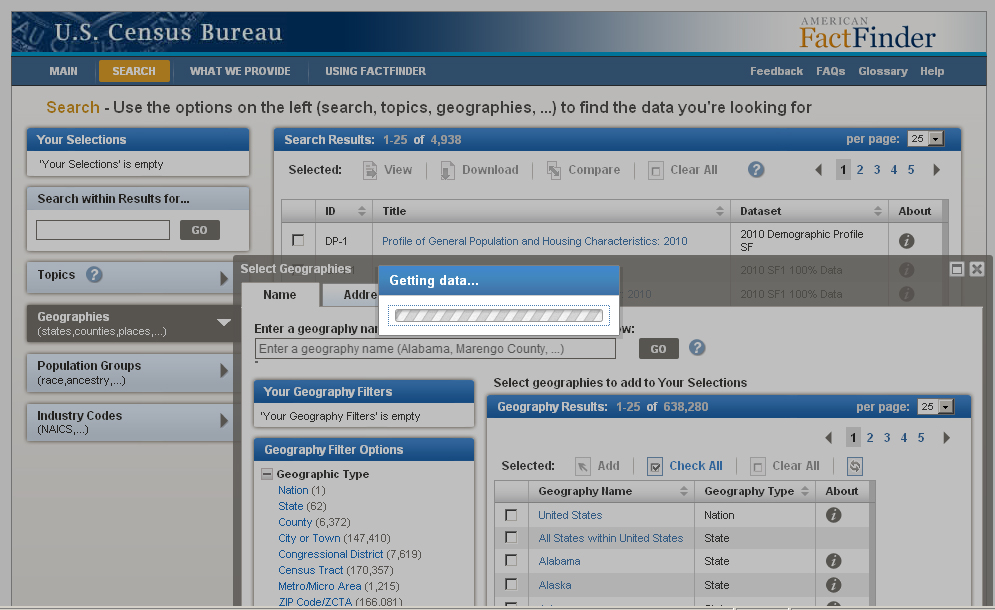Screen dimensions: 995x610
Task: Click the geography name input field
Action: coord(435,348)
